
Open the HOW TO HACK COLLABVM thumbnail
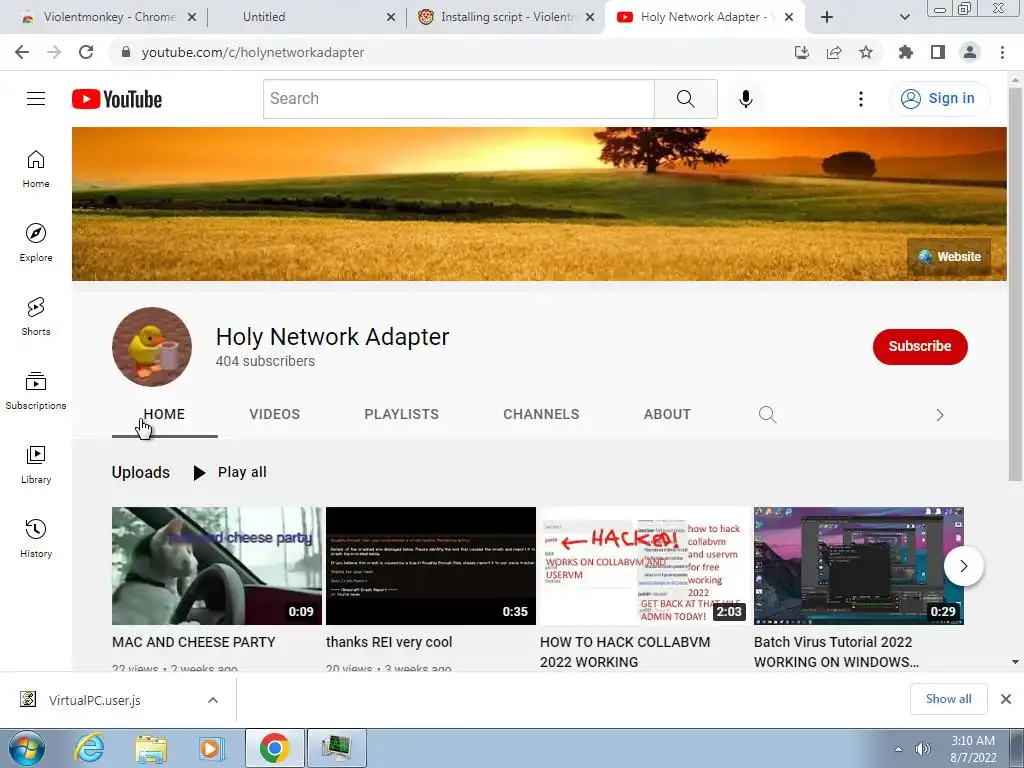(645, 566)
